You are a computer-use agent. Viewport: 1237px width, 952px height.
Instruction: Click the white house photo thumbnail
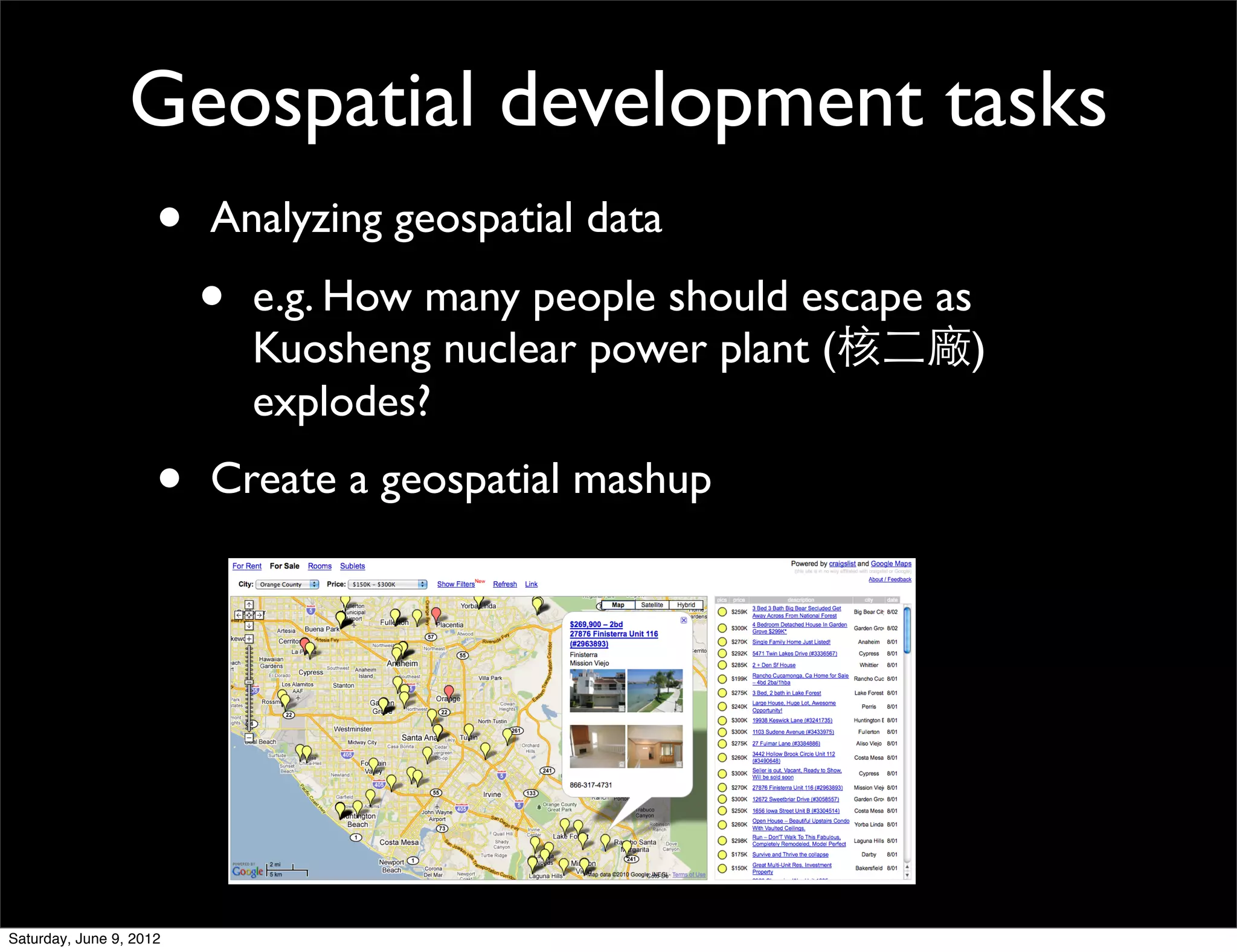597,690
